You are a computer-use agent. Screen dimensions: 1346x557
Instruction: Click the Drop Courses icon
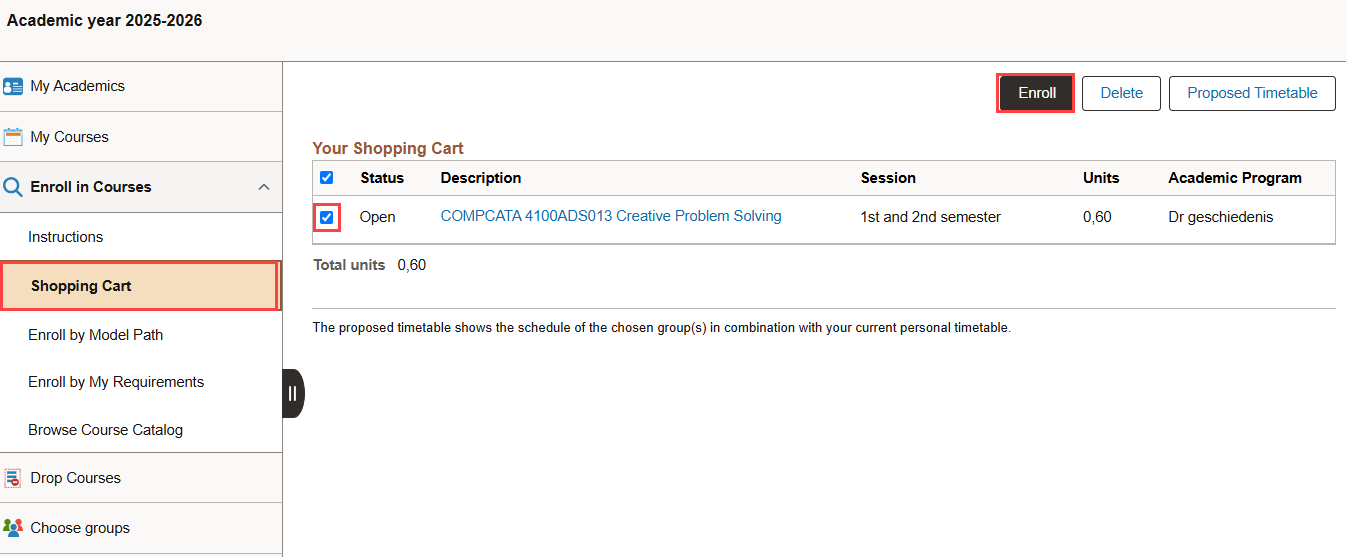[x=13, y=478]
